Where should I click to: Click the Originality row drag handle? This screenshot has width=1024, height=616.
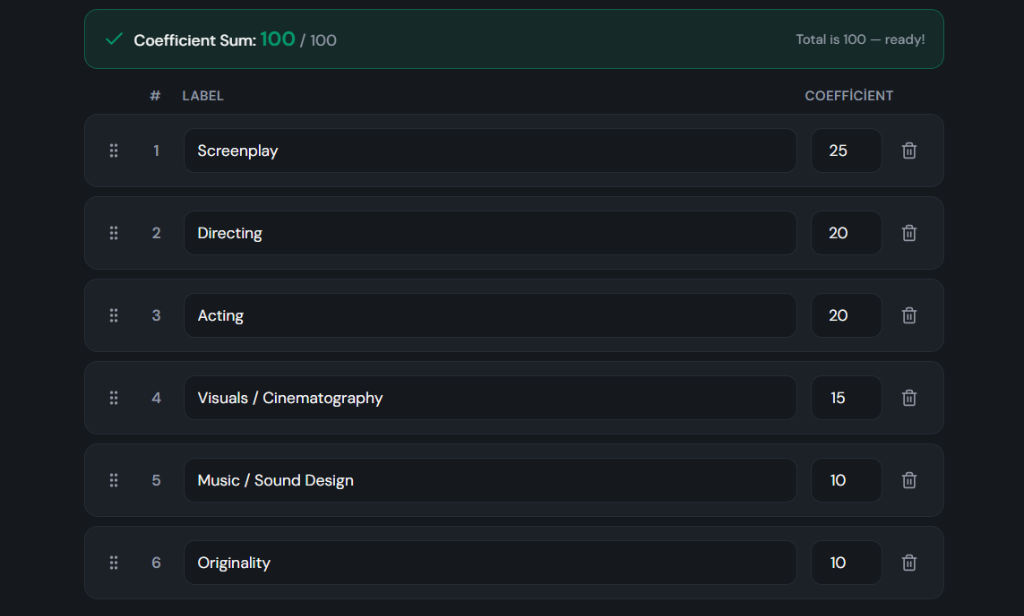(x=114, y=562)
